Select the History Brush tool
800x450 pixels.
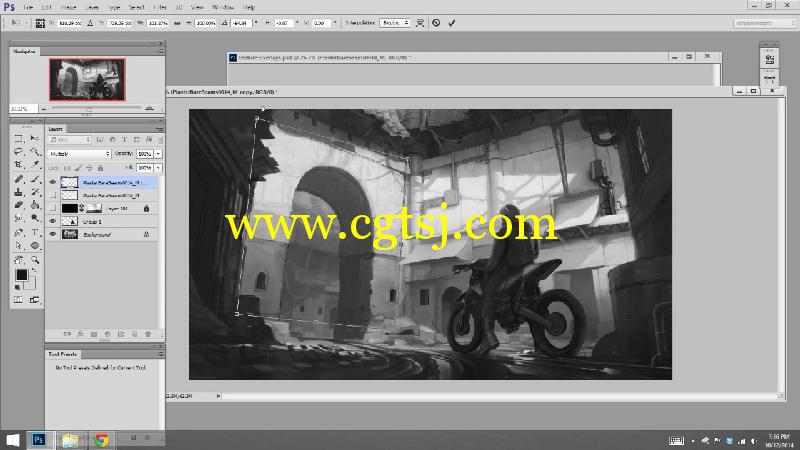click(35, 192)
